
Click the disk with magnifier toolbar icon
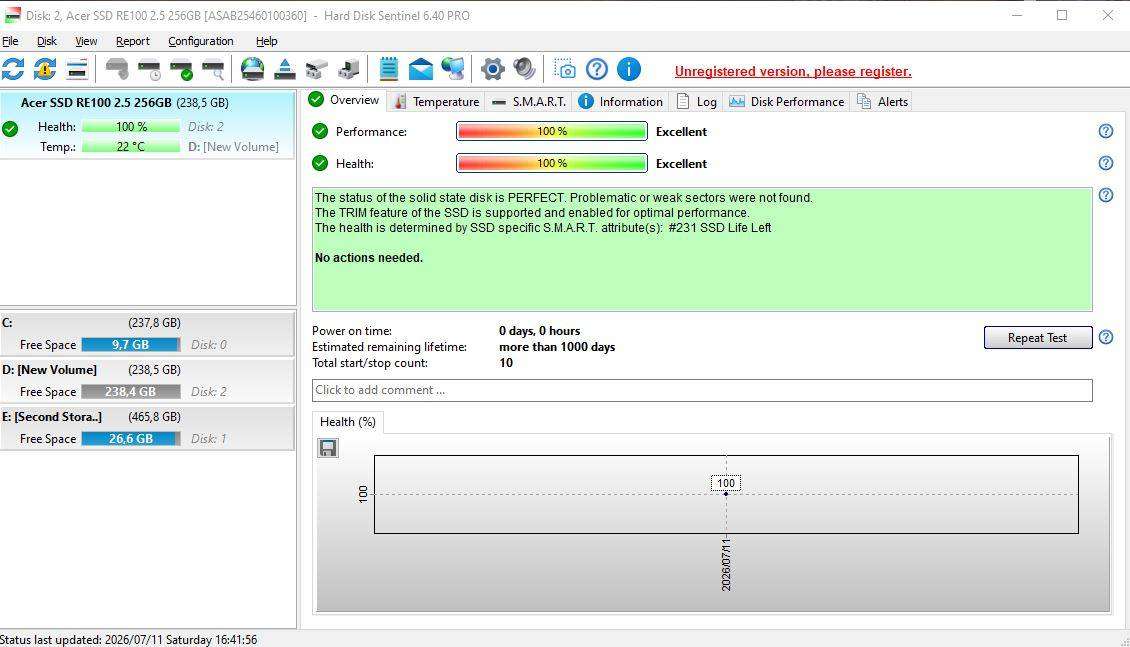click(x=213, y=69)
